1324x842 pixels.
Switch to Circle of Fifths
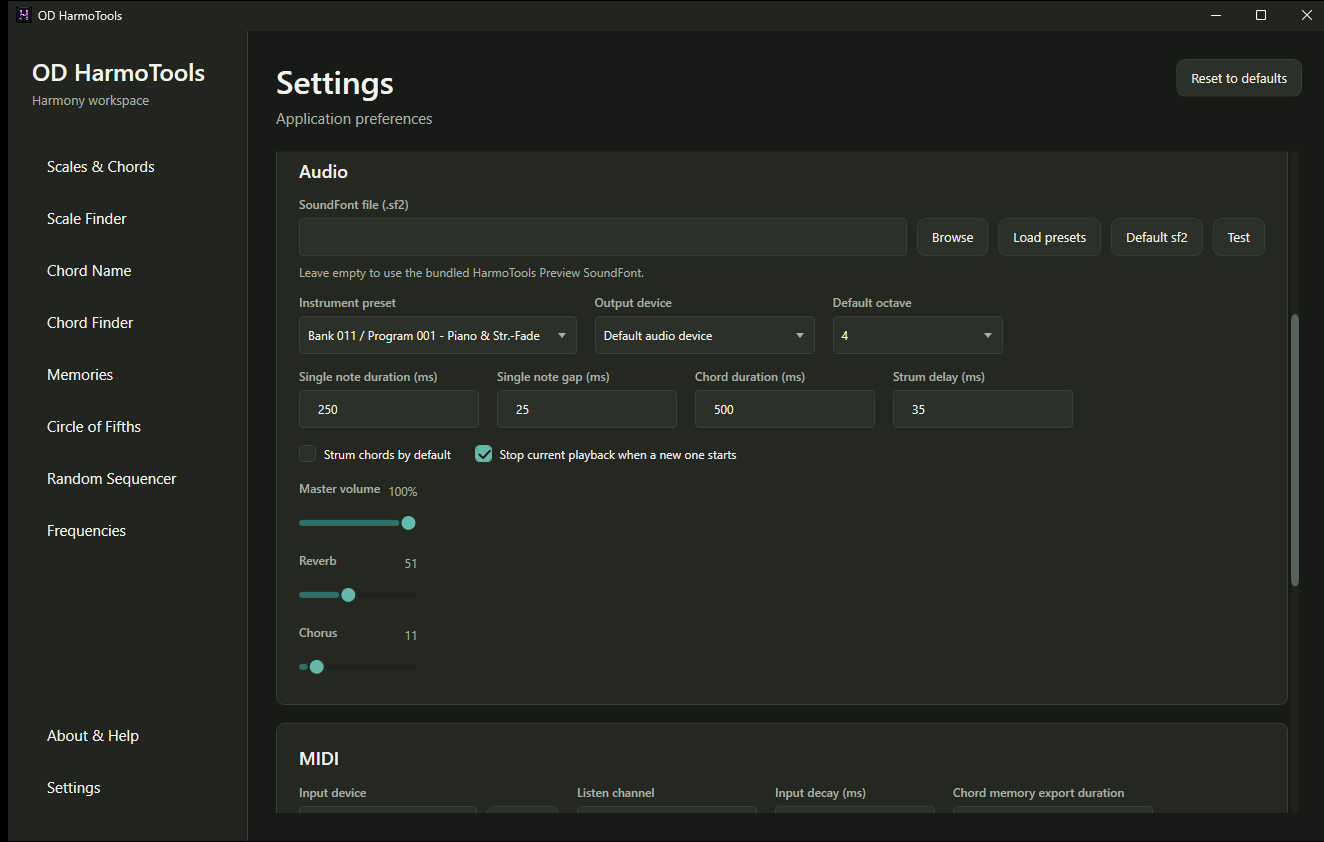(94, 427)
